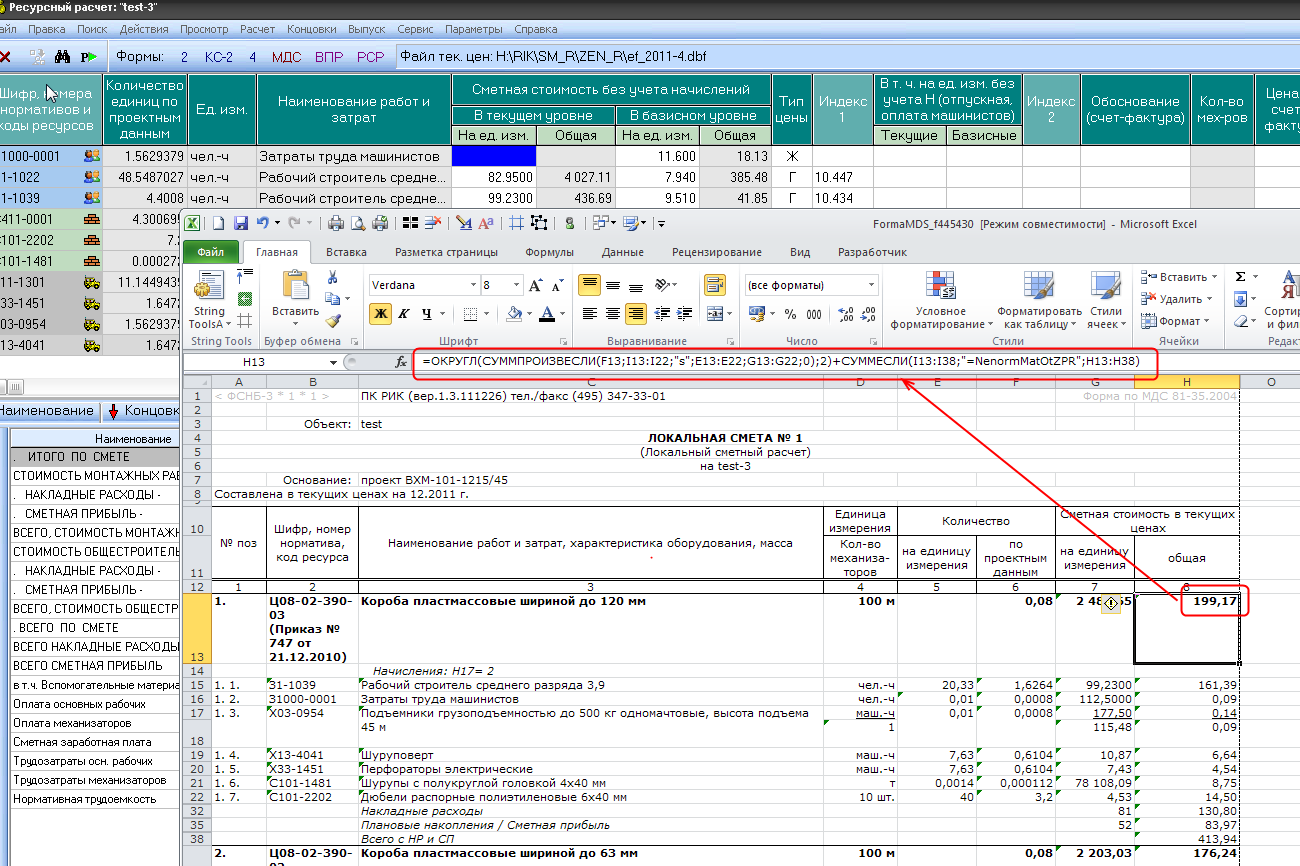Click the МДС form button
1300x866 pixels.
[x=286, y=57]
